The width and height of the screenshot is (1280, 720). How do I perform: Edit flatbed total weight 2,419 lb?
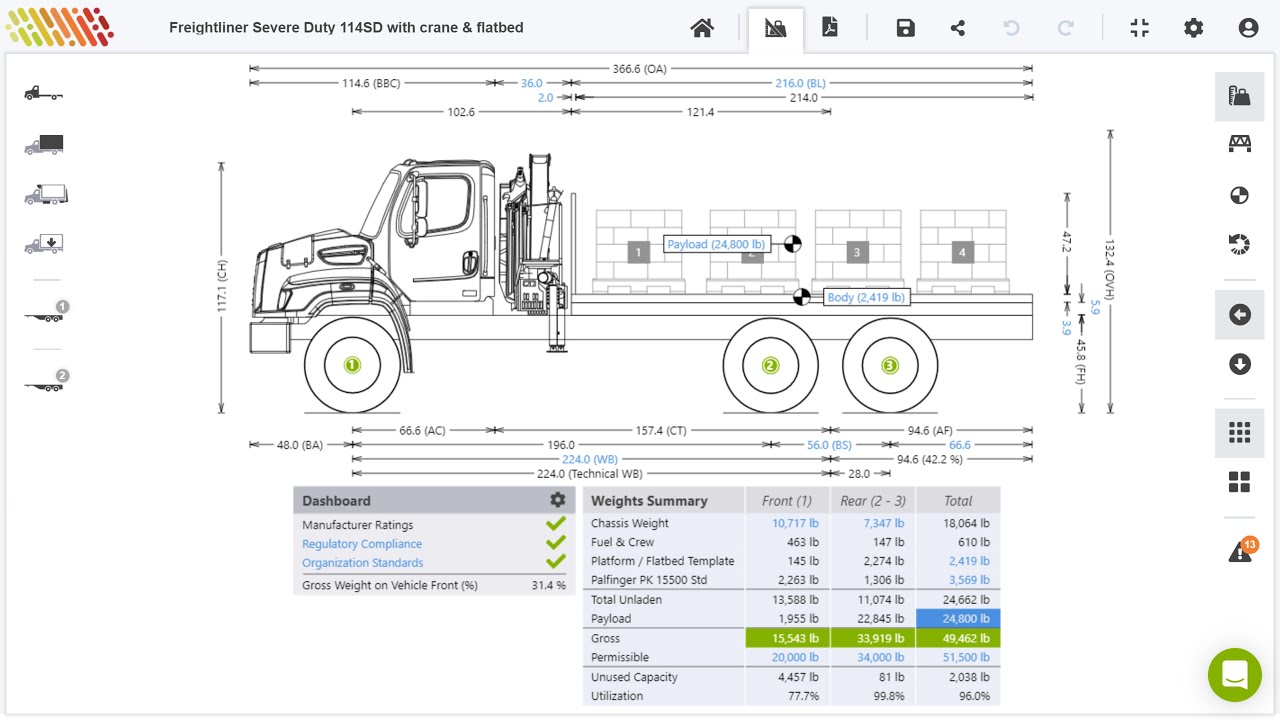pos(969,561)
